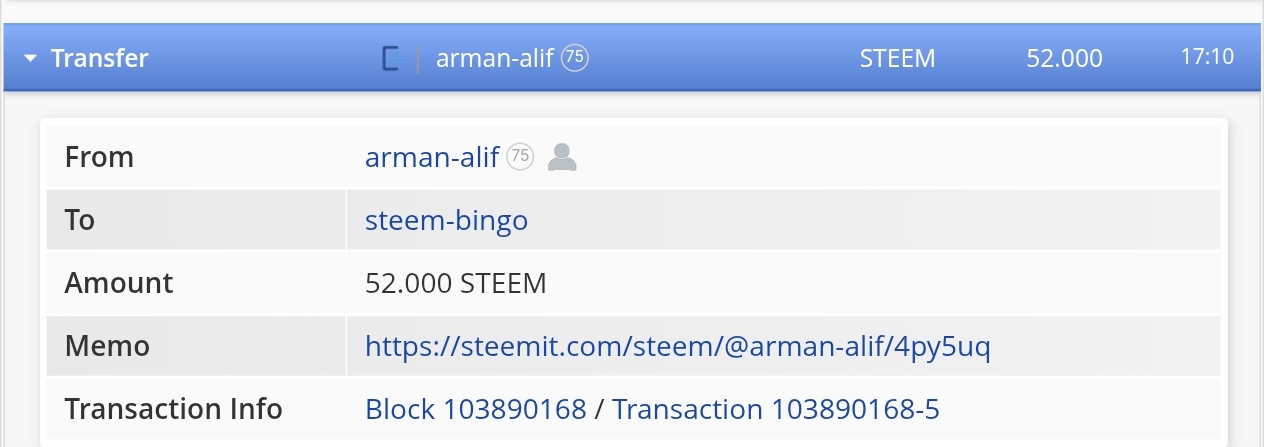This screenshot has width=1264, height=447.
Task: Click the blue bracket icon in header
Action: [x=391, y=59]
